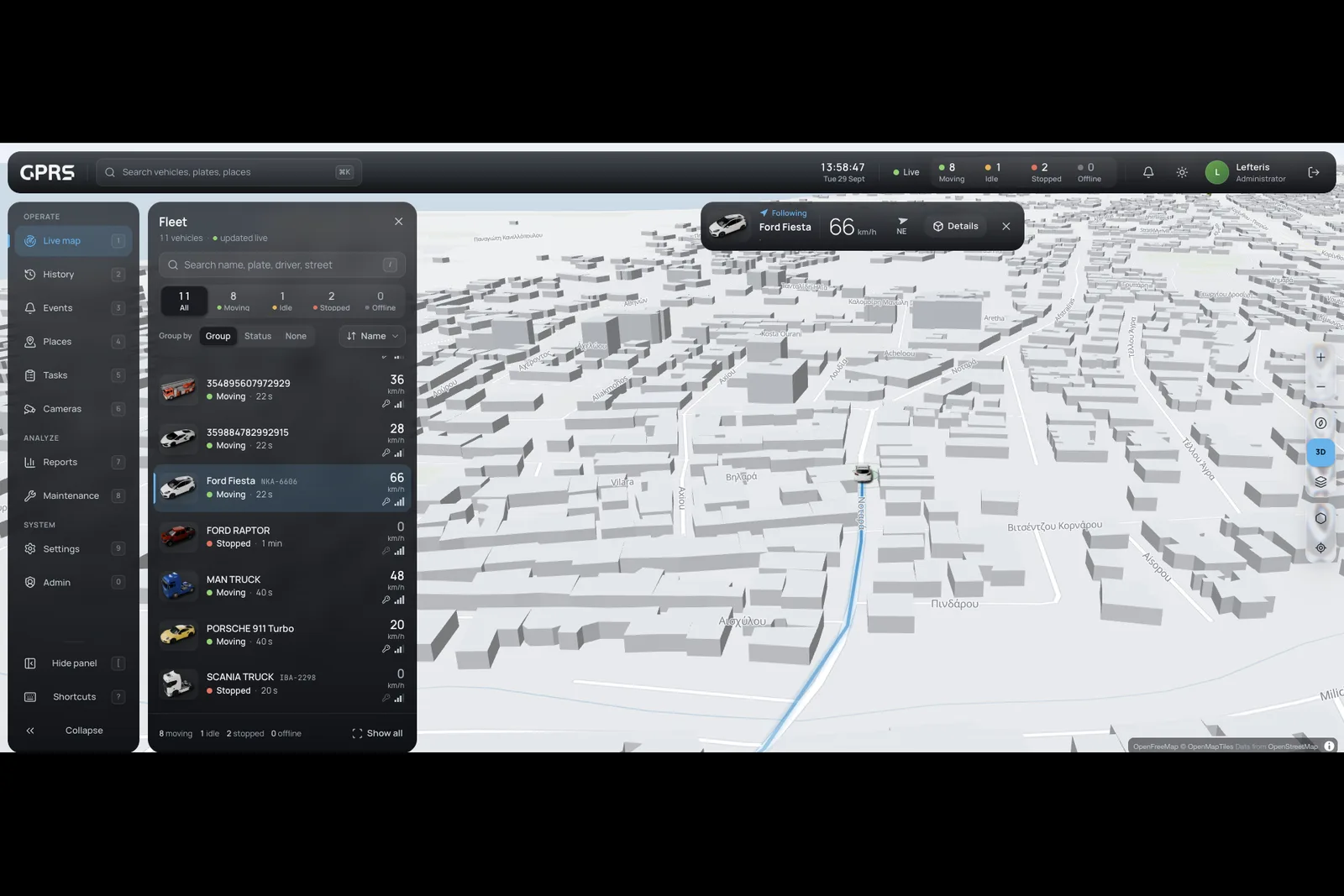
Task: Click the fire truck thumbnail
Action: coord(178,390)
